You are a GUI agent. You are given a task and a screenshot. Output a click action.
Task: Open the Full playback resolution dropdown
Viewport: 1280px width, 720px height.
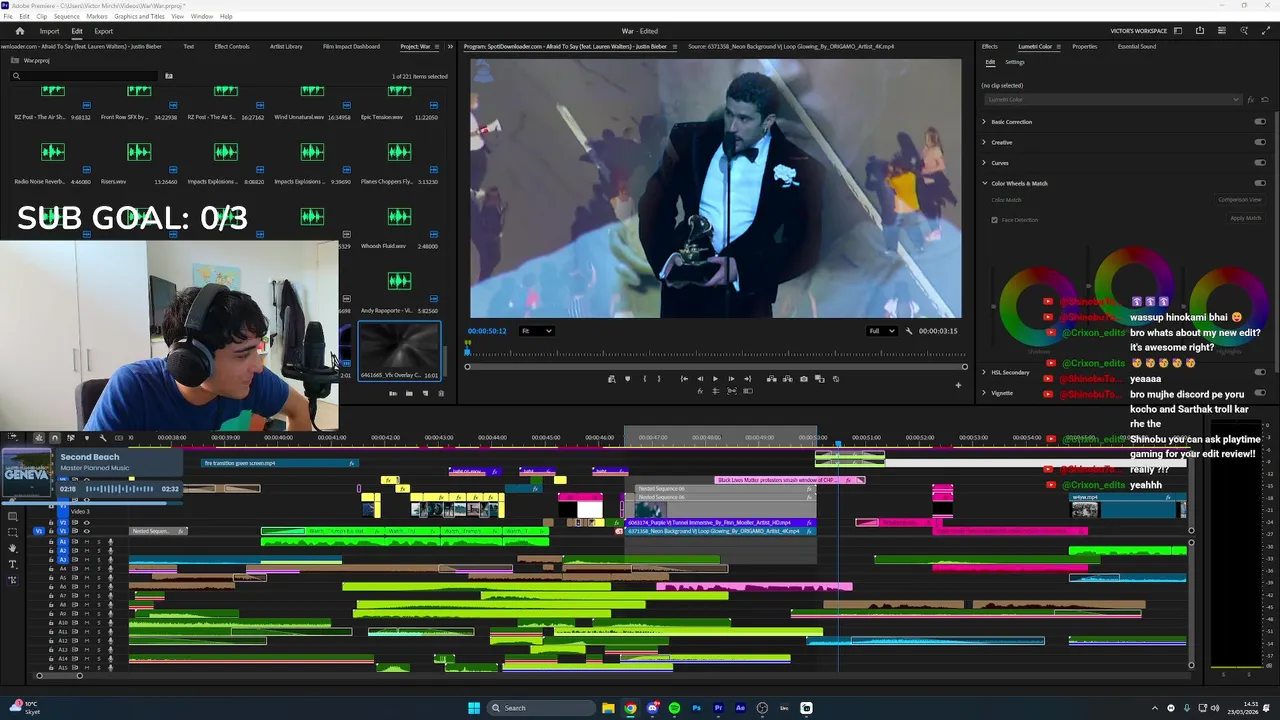[x=882, y=331]
